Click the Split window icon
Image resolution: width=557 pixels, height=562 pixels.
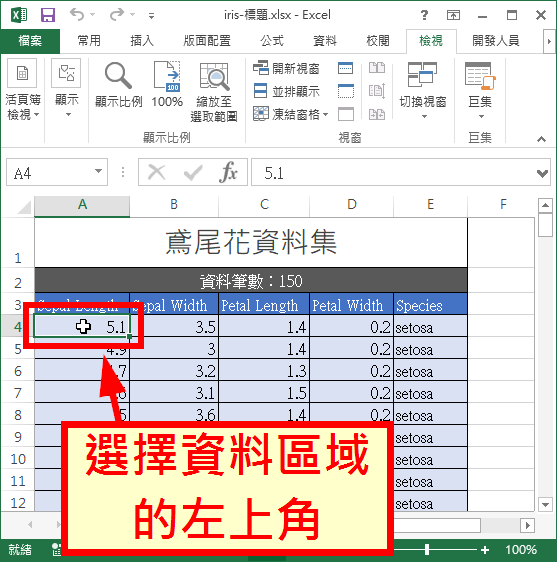click(346, 68)
